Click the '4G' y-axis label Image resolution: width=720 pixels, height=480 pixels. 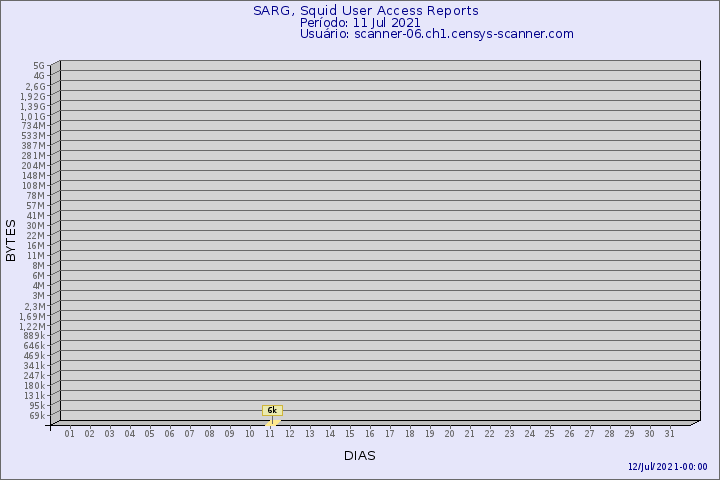pyautogui.click(x=39, y=76)
